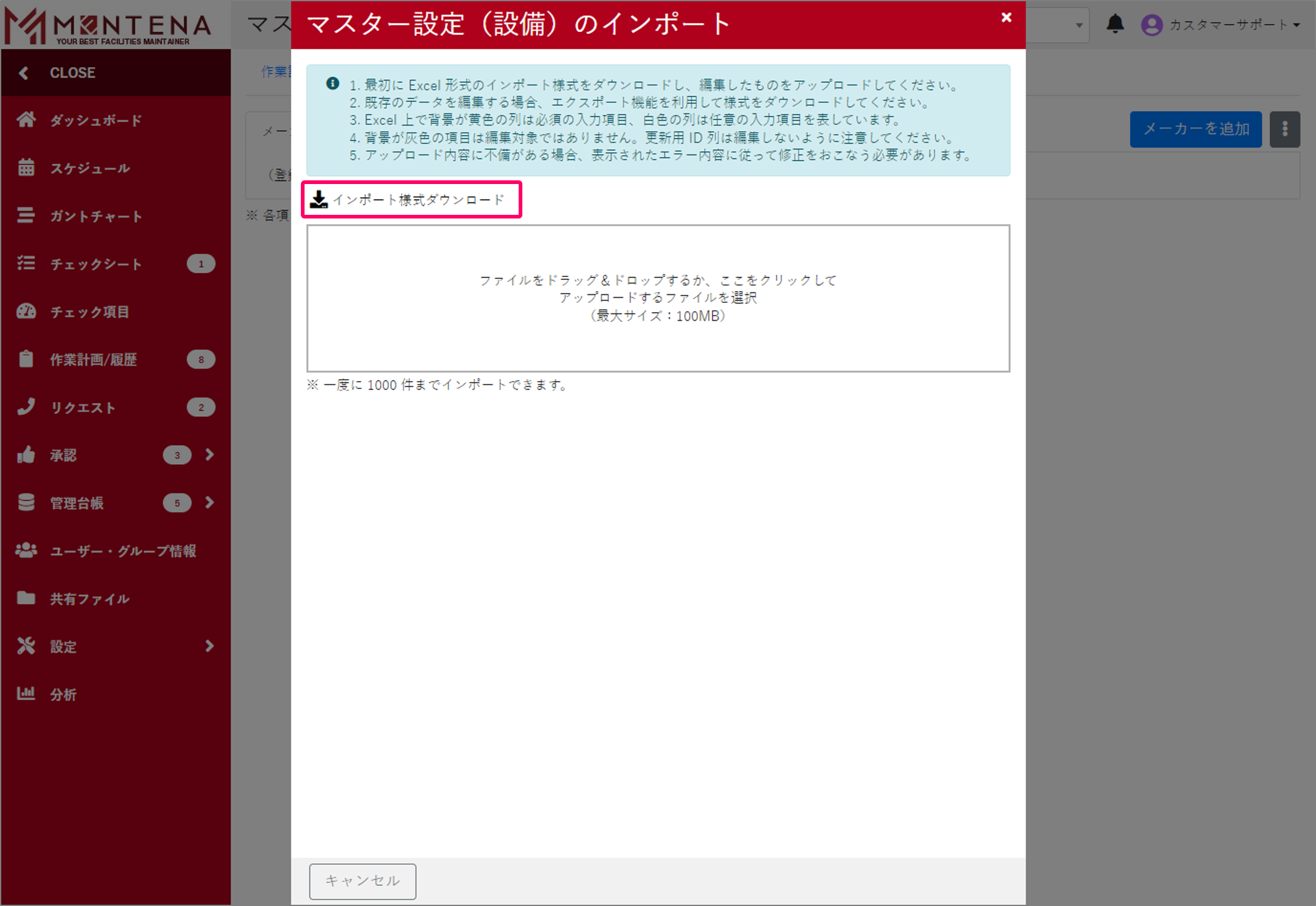Expand the 承認 submenu chevron

click(209, 455)
